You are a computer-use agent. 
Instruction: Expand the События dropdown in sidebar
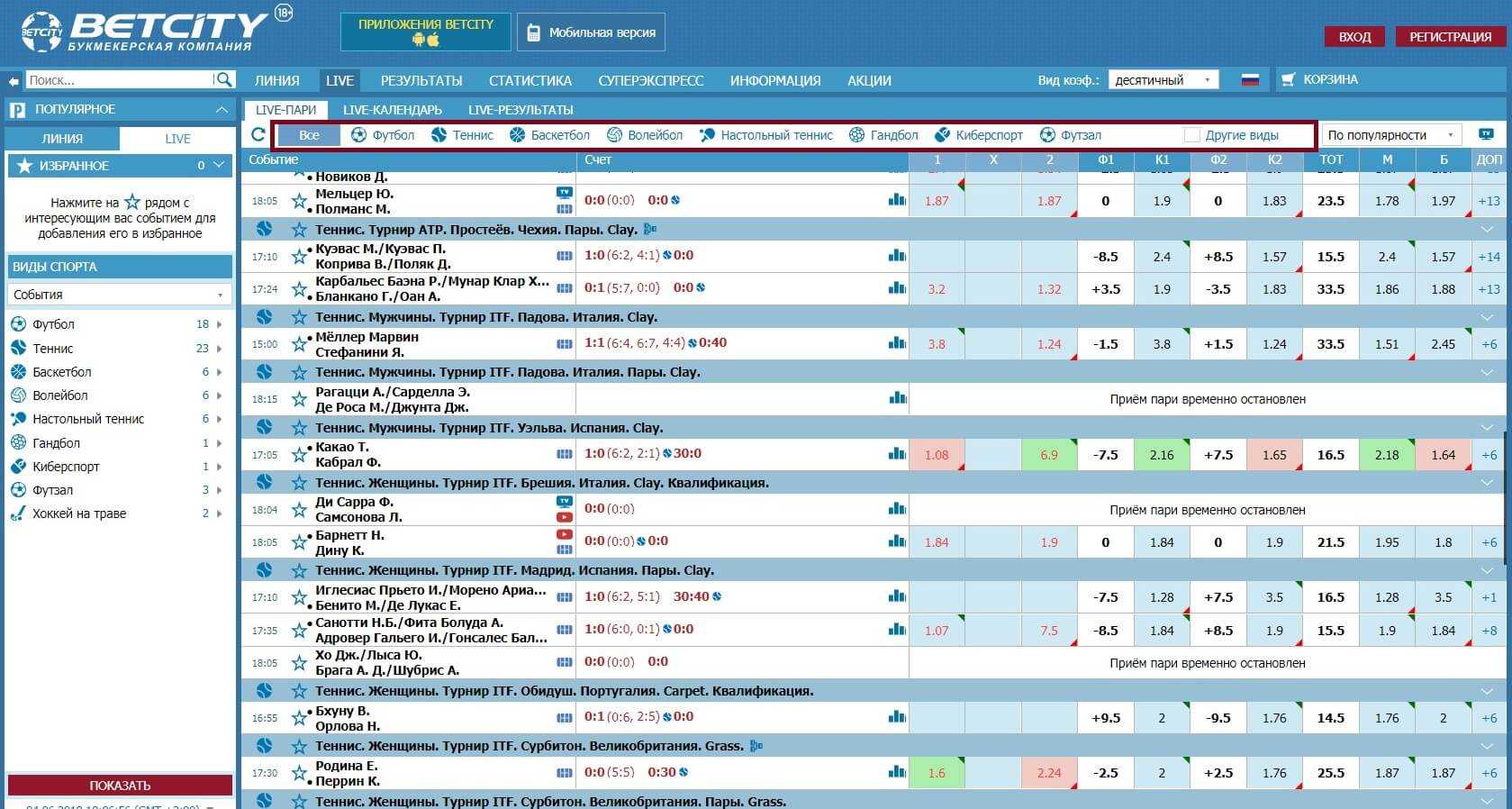tap(119, 295)
